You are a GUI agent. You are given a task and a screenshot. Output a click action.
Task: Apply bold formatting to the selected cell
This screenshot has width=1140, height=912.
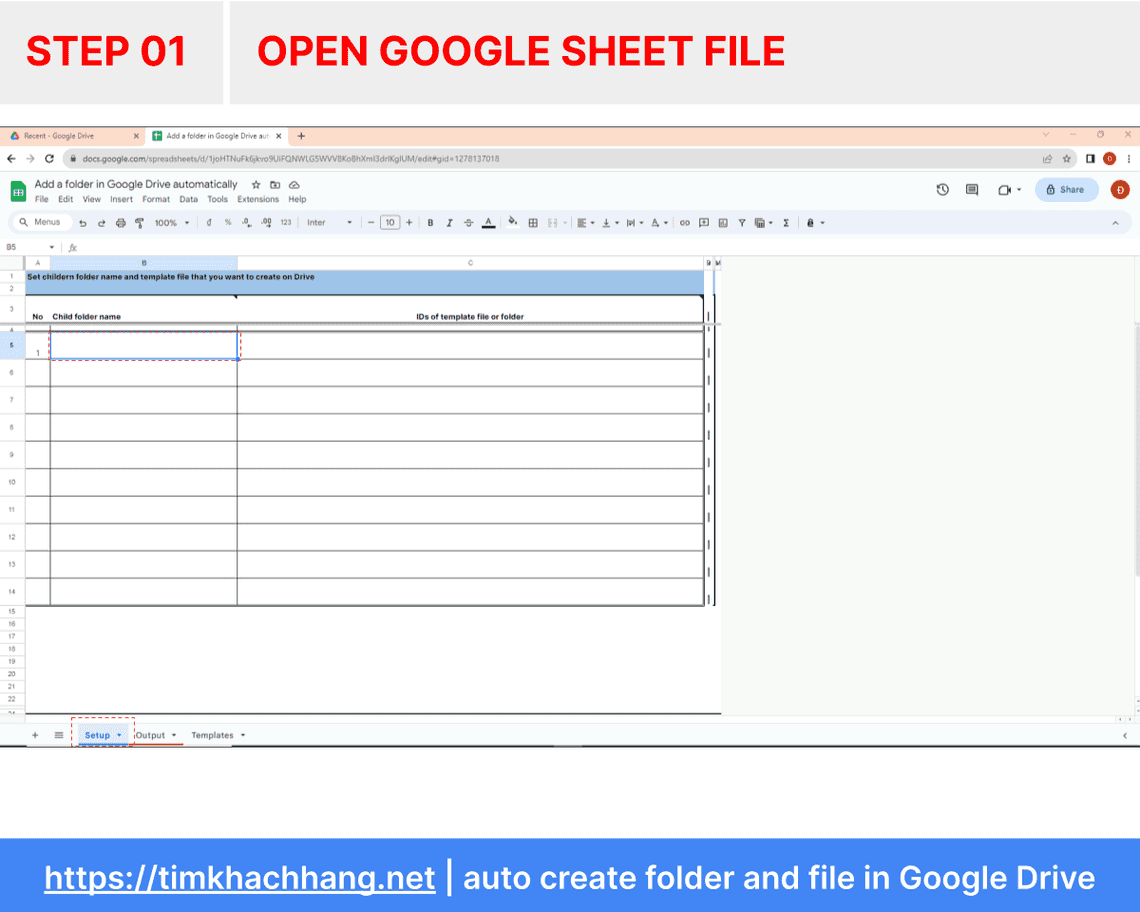click(x=430, y=222)
